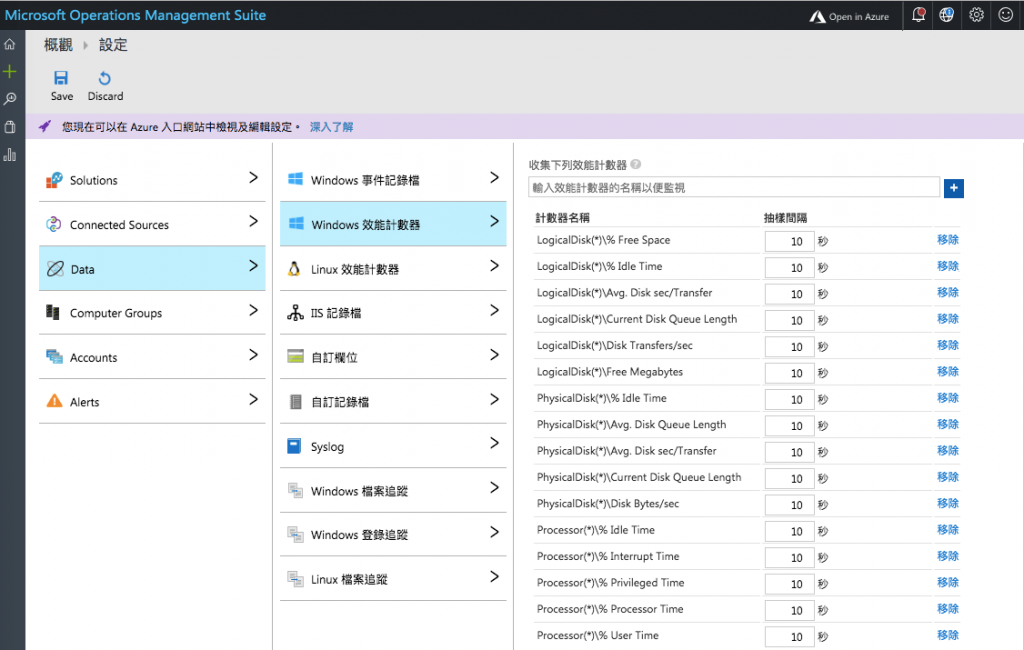This screenshot has height=650, width=1024.
Task: Click the Save disk icon
Action: click(61, 78)
